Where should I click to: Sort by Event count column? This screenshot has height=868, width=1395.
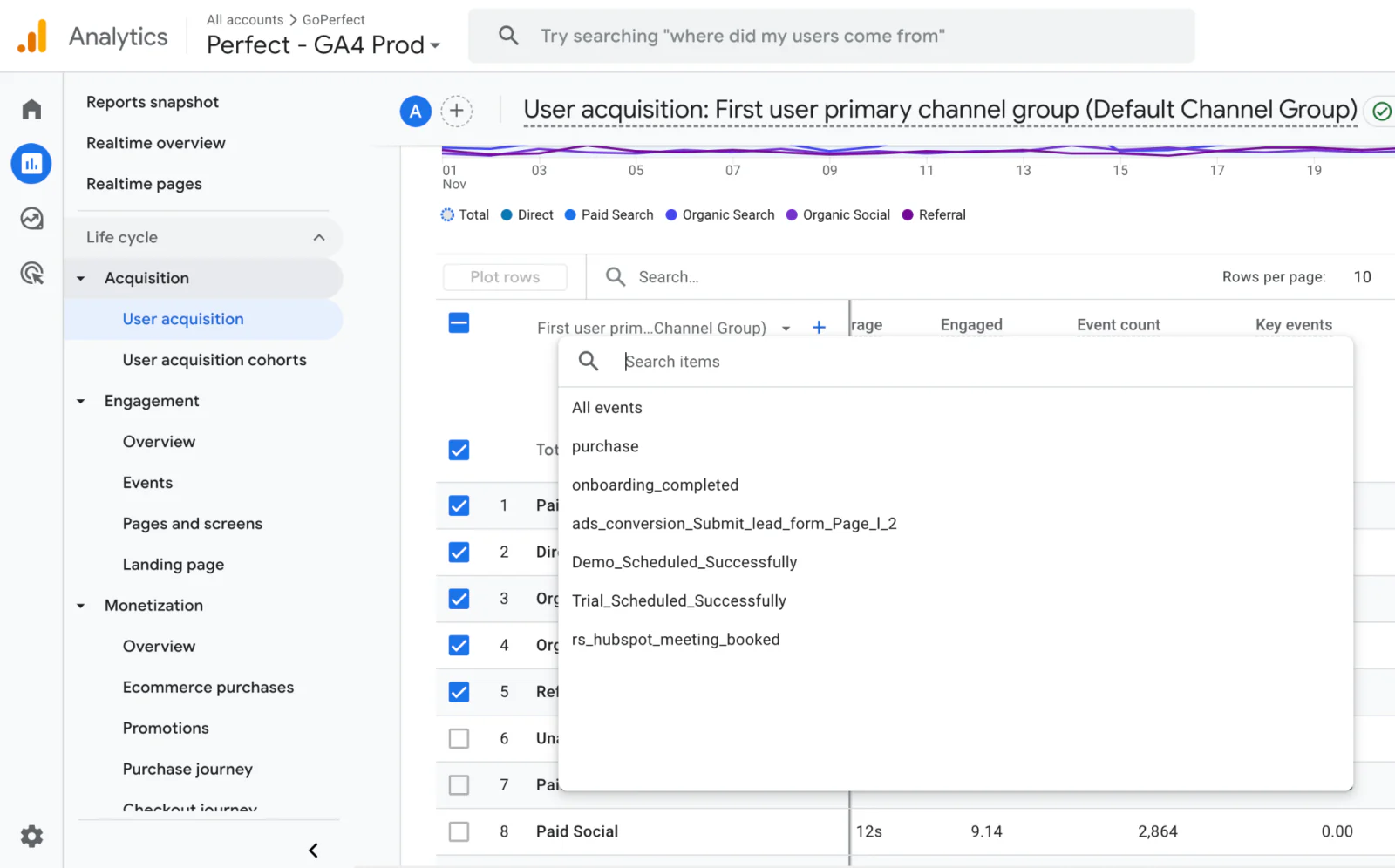[x=1119, y=325]
